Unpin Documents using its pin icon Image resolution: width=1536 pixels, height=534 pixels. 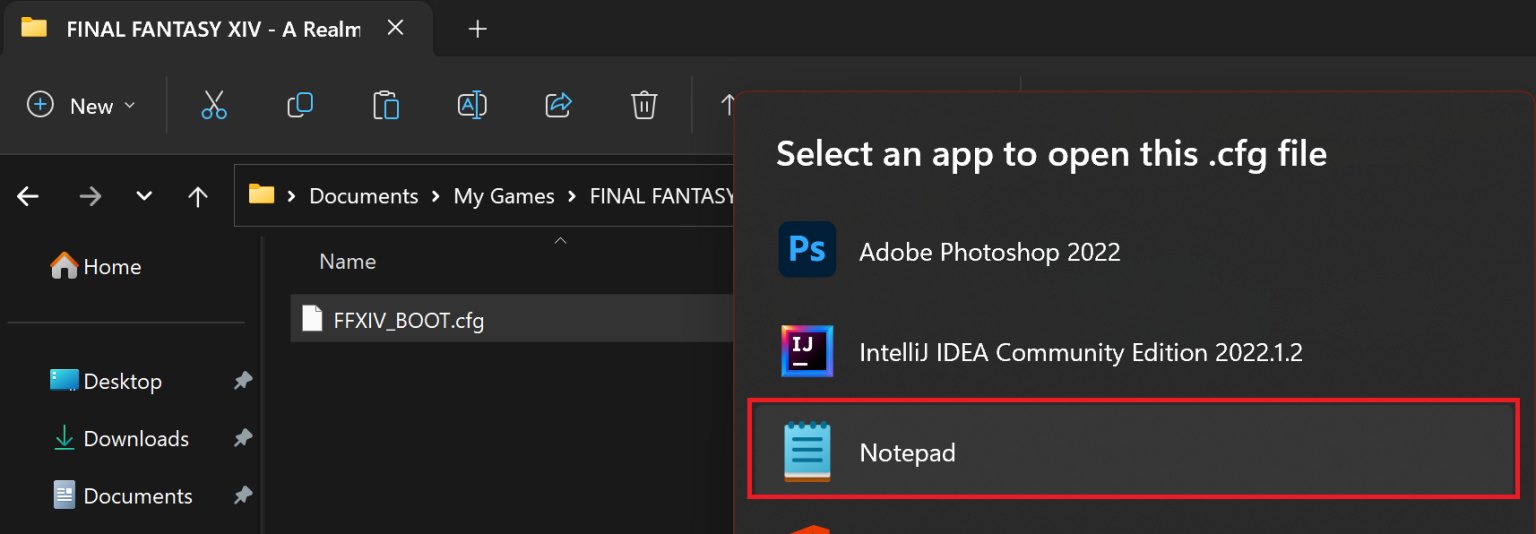pyautogui.click(x=242, y=496)
